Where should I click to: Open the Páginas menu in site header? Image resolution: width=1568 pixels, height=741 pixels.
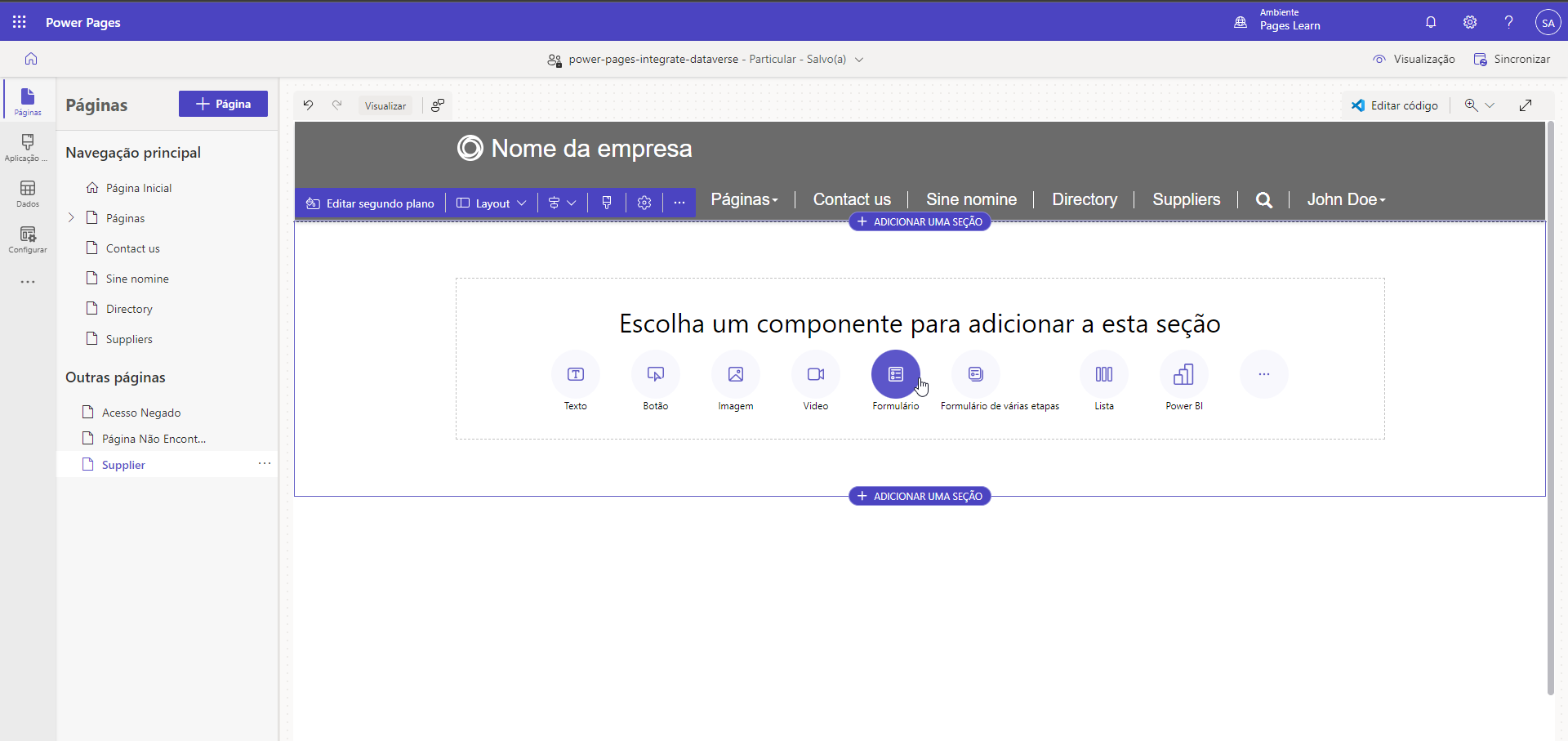744,199
